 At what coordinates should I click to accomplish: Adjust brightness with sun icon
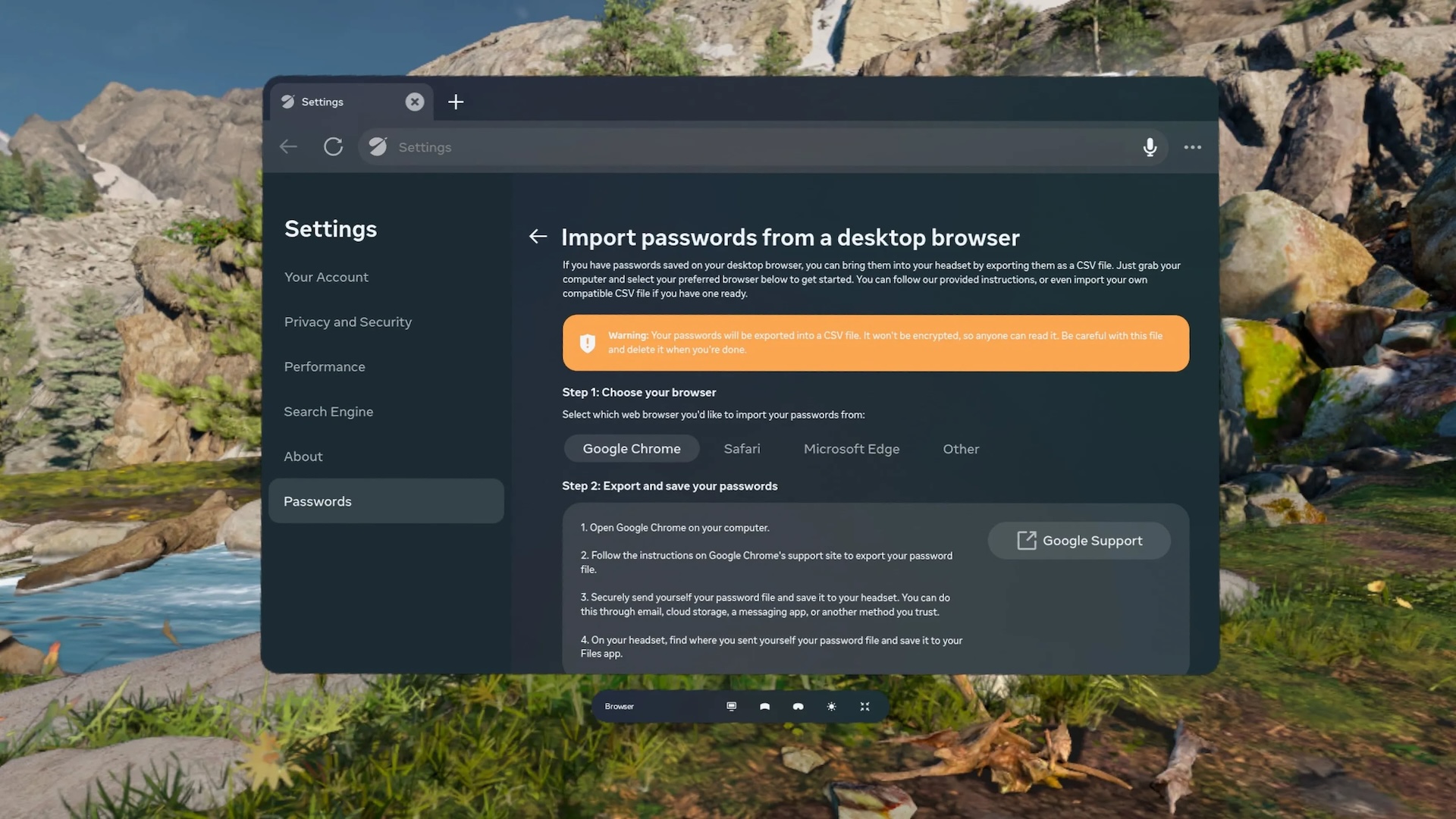(831, 706)
